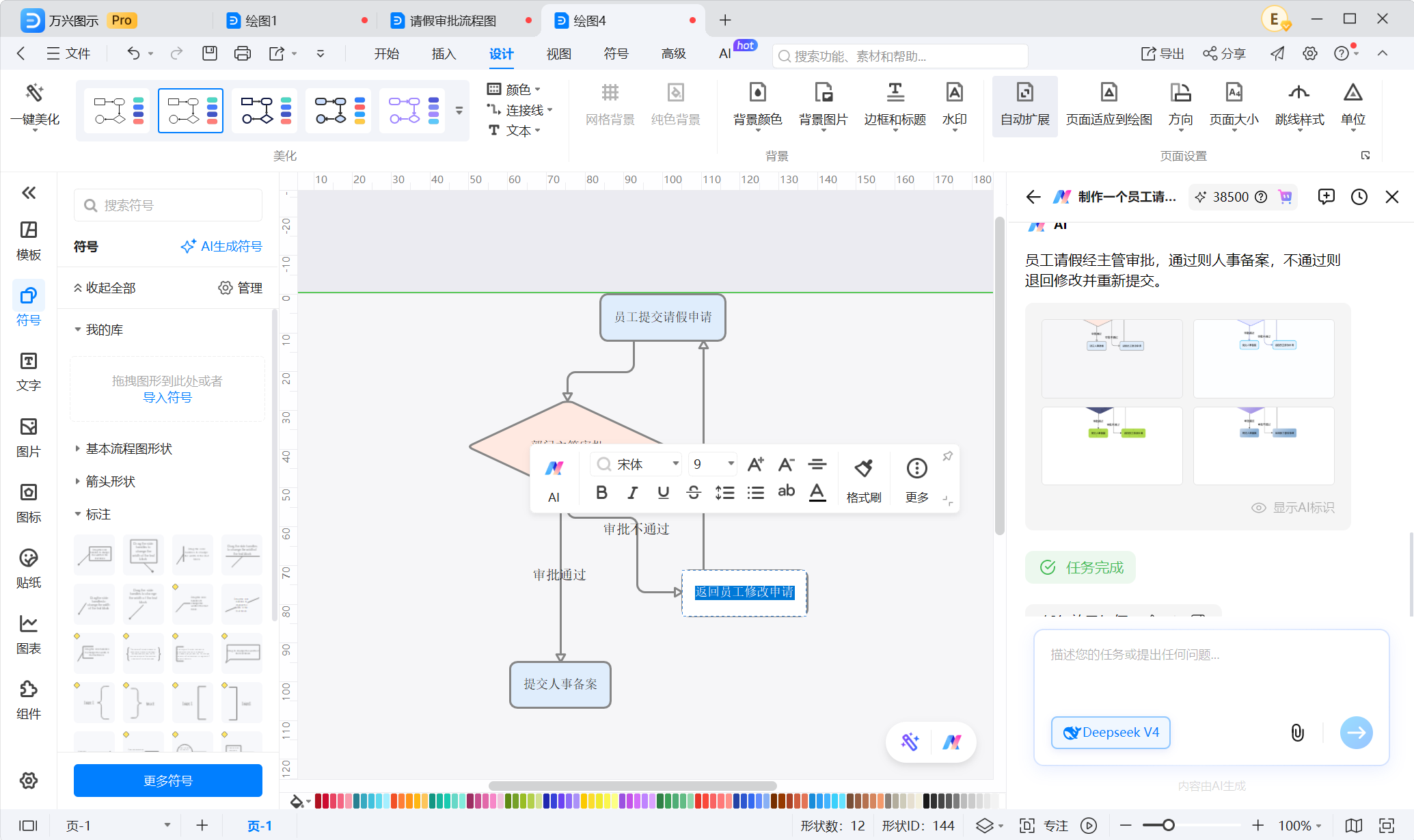Open the Stickers (贴纸) sidebar panel

click(29, 569)
